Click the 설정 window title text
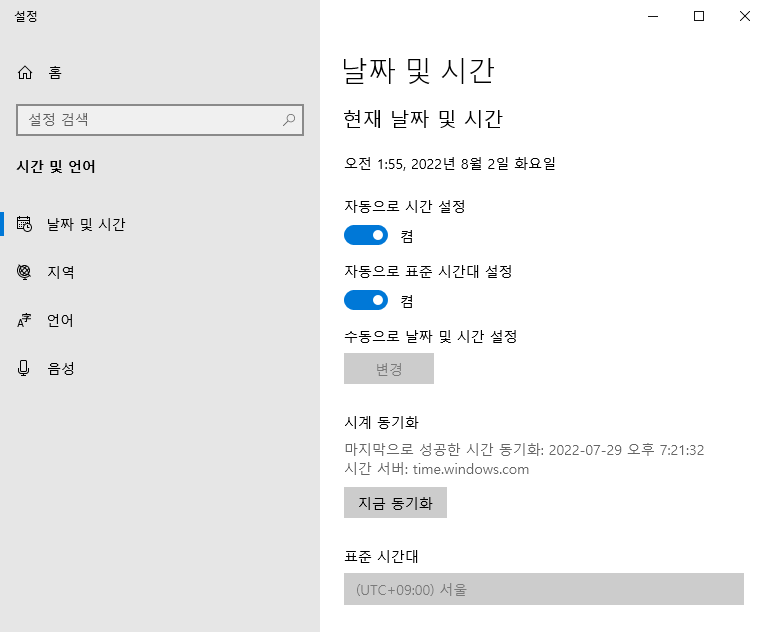The height and width of the screenshot is (632, 768). click(26, 16)
